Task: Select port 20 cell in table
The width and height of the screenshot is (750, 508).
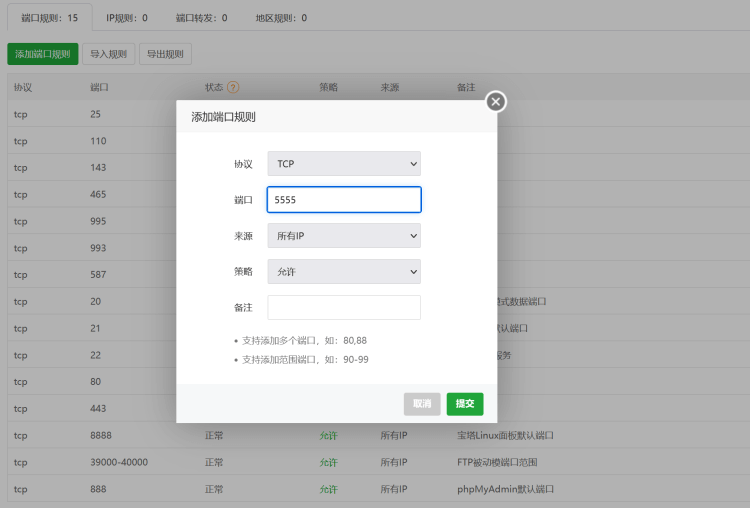Action: [x=96, y=301]
